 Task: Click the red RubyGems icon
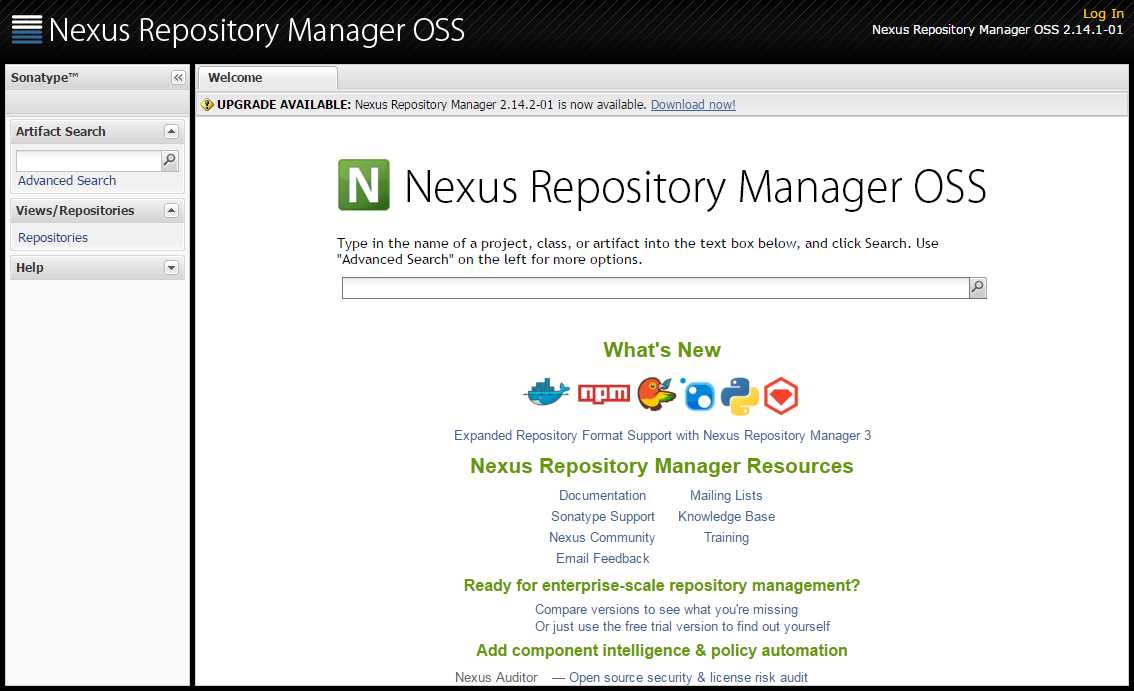781,396
